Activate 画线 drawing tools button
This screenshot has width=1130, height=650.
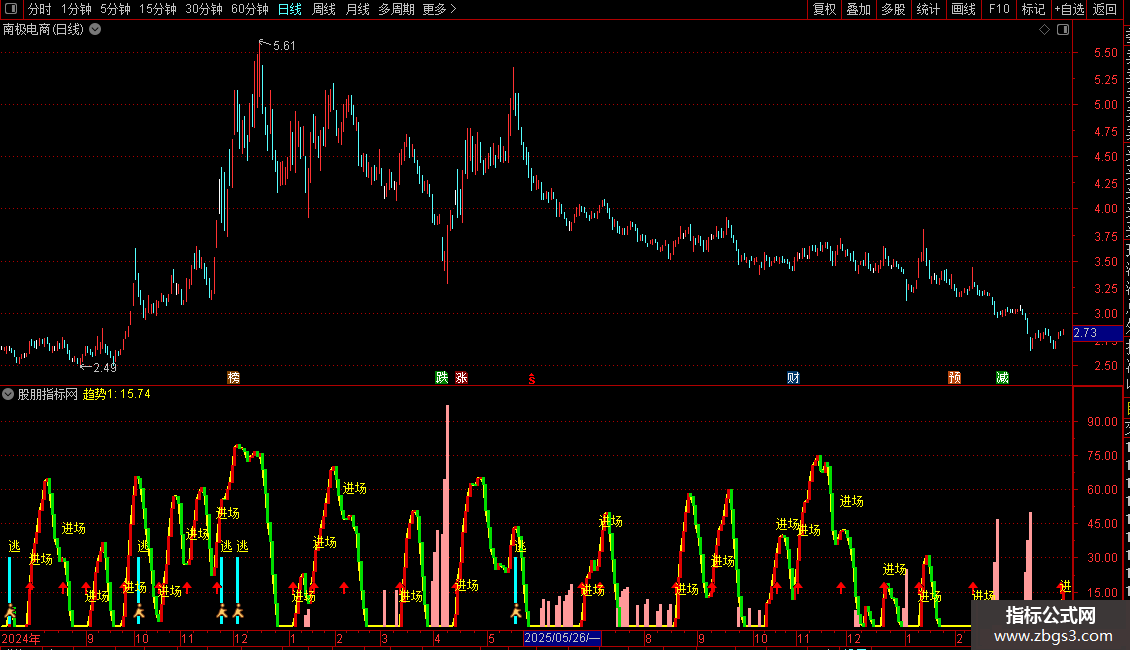tap(964, 9)
